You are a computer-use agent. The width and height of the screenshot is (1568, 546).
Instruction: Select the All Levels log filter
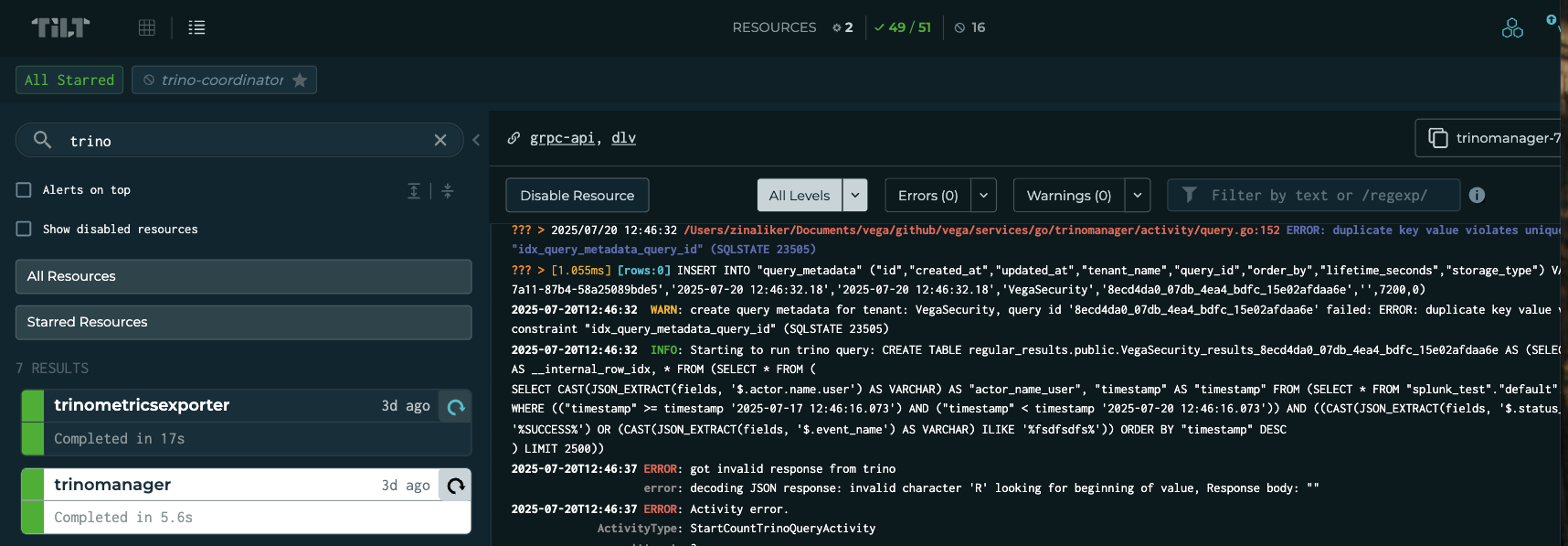tap(800, 195)
